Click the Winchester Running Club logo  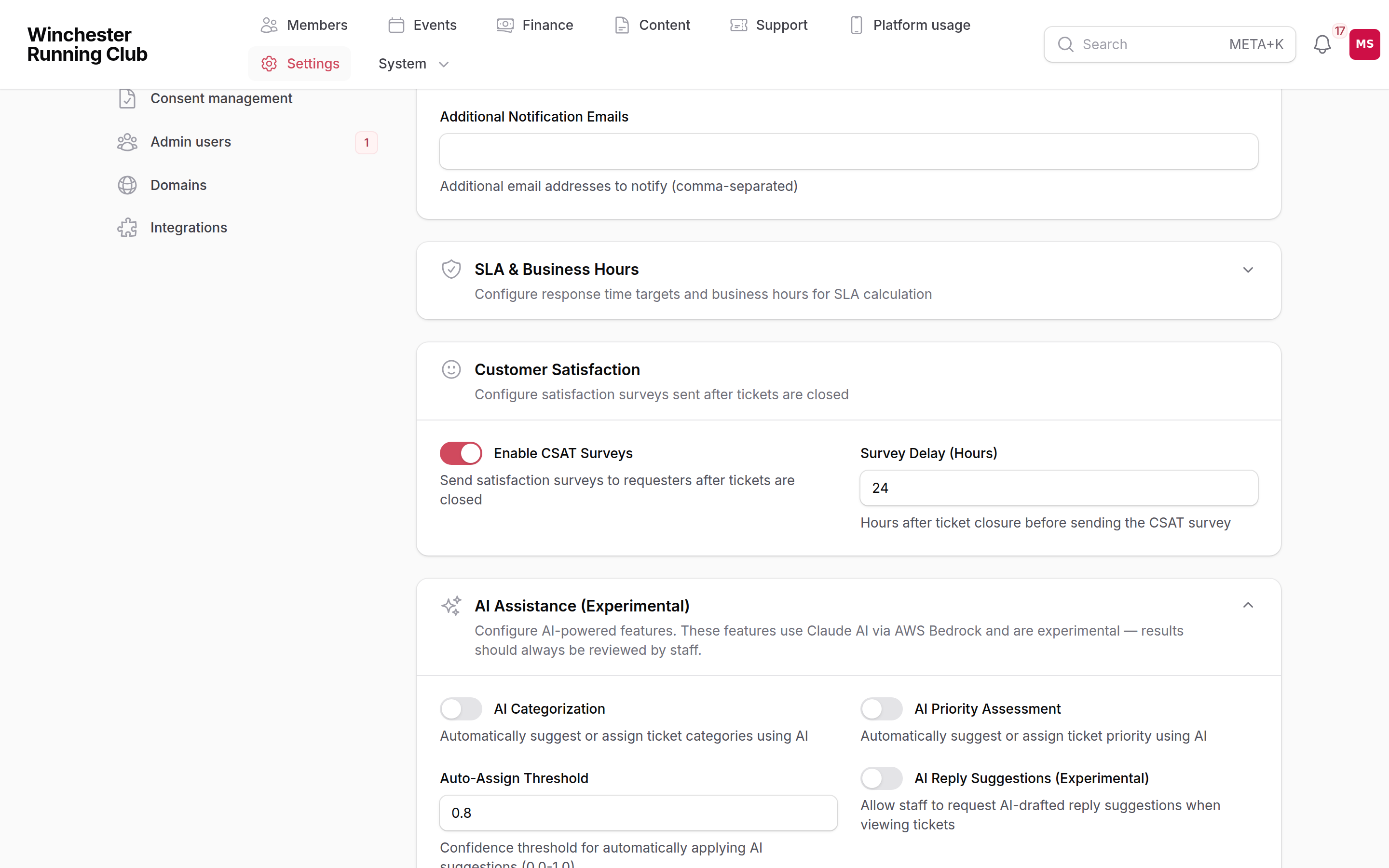click(x=87, y=44)
